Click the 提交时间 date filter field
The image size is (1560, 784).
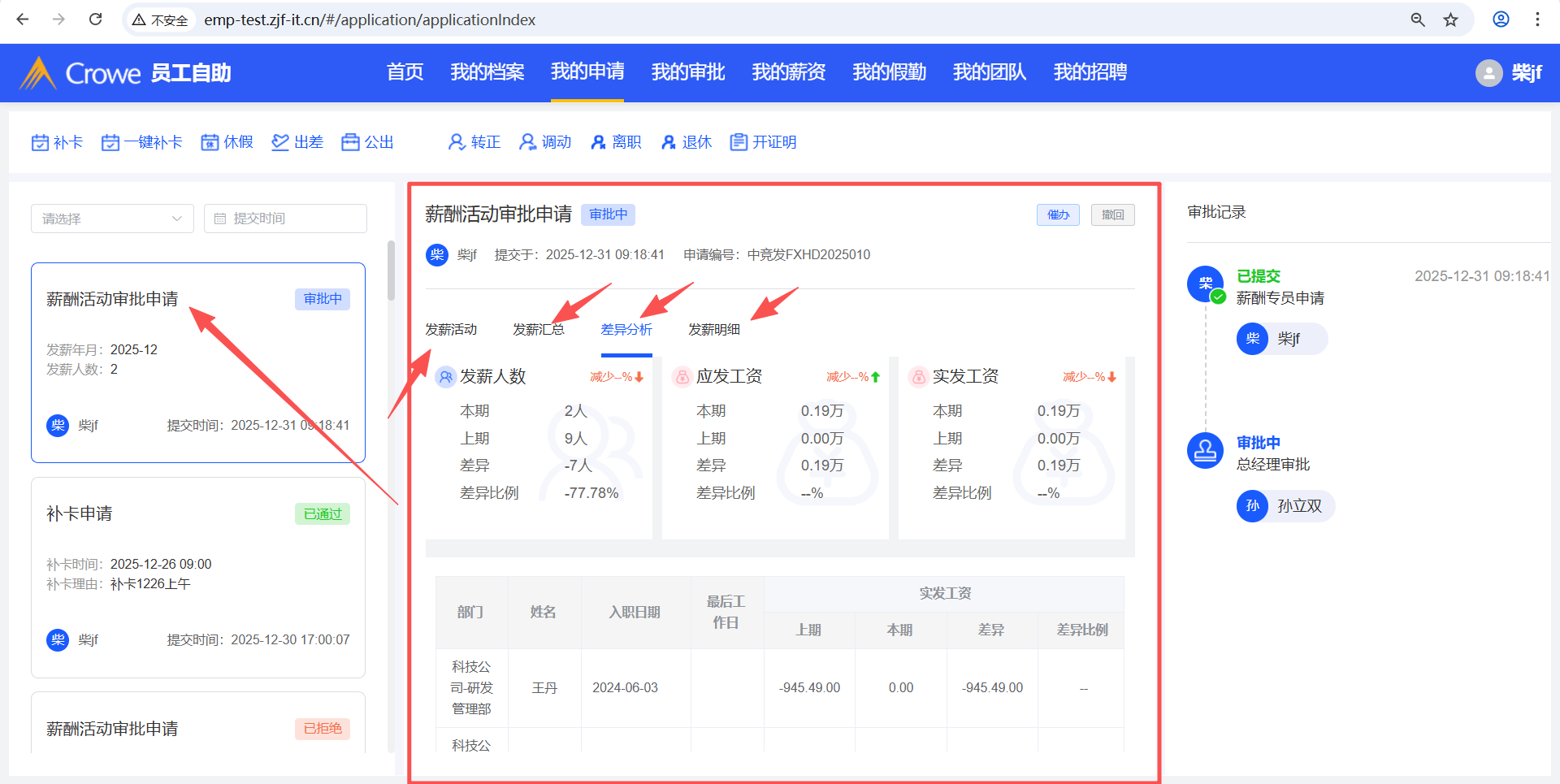click(x=285, y=219)
